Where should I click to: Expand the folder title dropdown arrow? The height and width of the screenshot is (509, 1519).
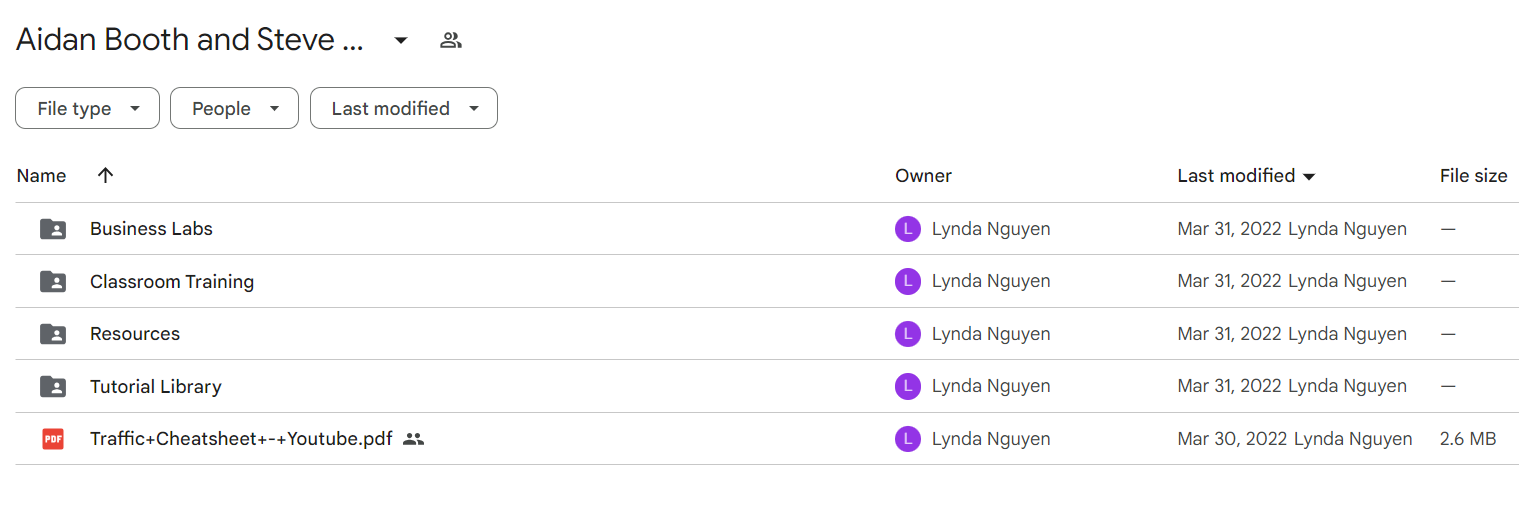(401, 40)
